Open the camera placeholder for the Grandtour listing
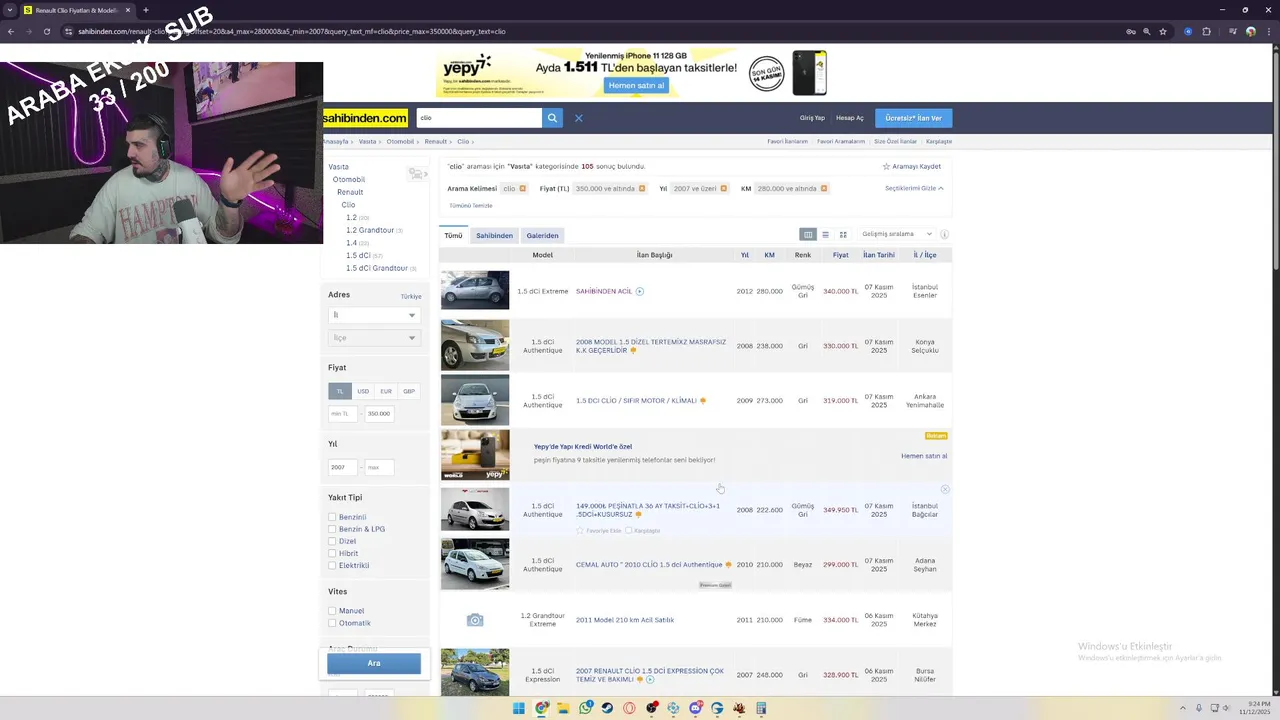Image resolution: width=1280 pixels, height=720 pixels. [x=475, y=620]
